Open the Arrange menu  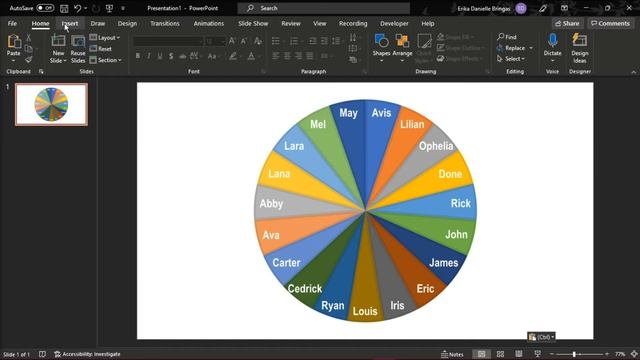point(402,49)
